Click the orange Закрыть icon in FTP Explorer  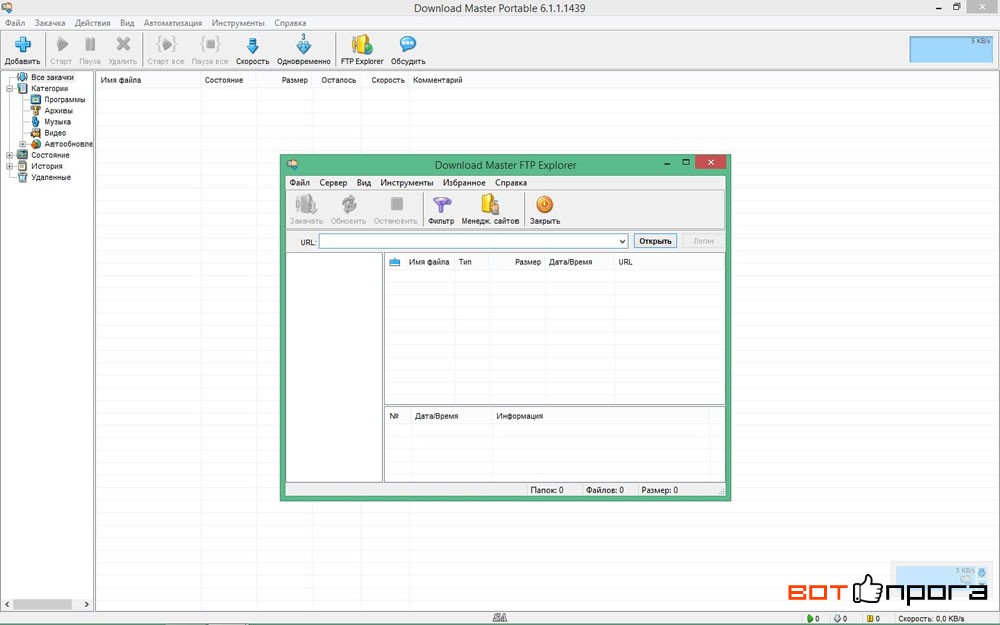coord(545,204)
